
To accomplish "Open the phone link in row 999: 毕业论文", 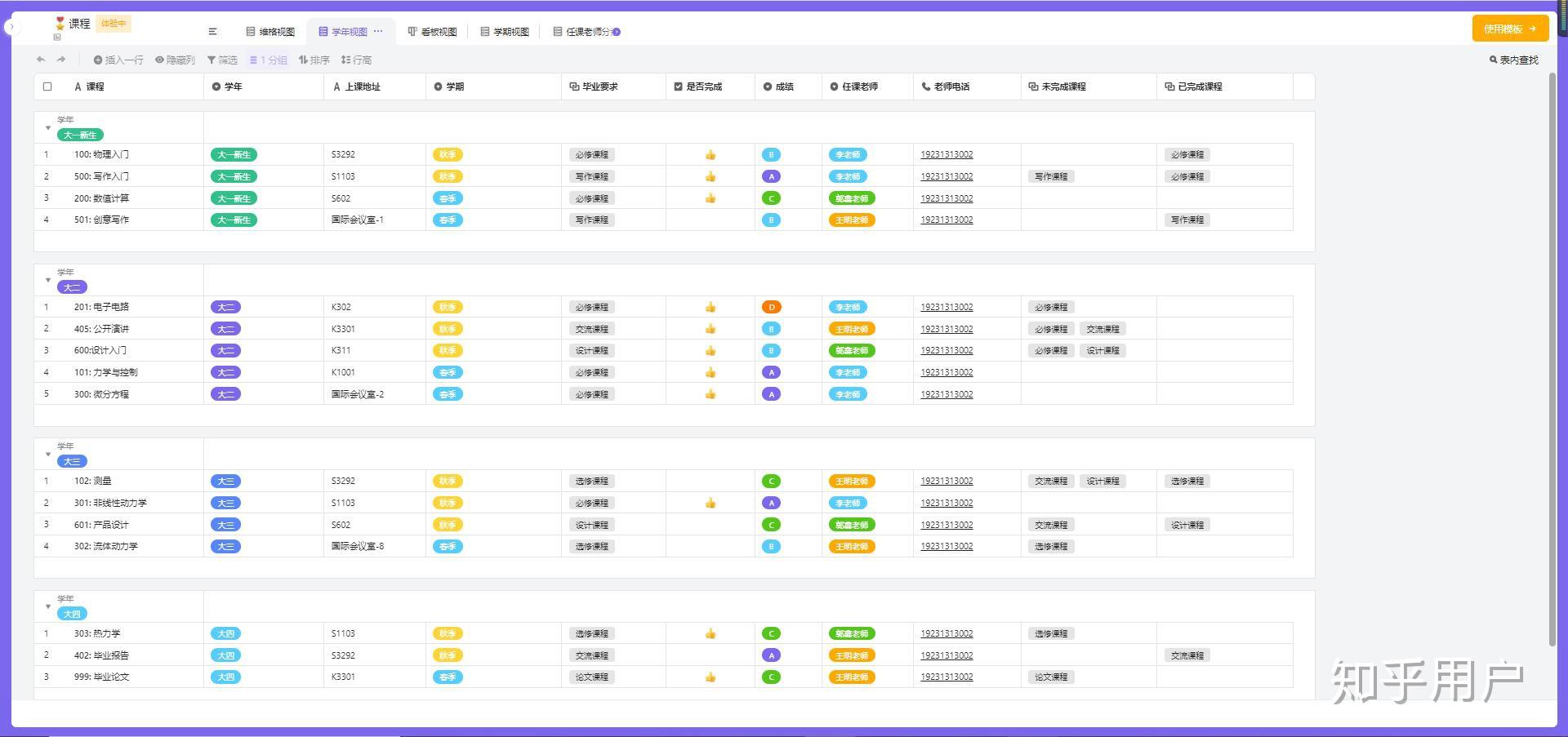I will coord(947,677).
